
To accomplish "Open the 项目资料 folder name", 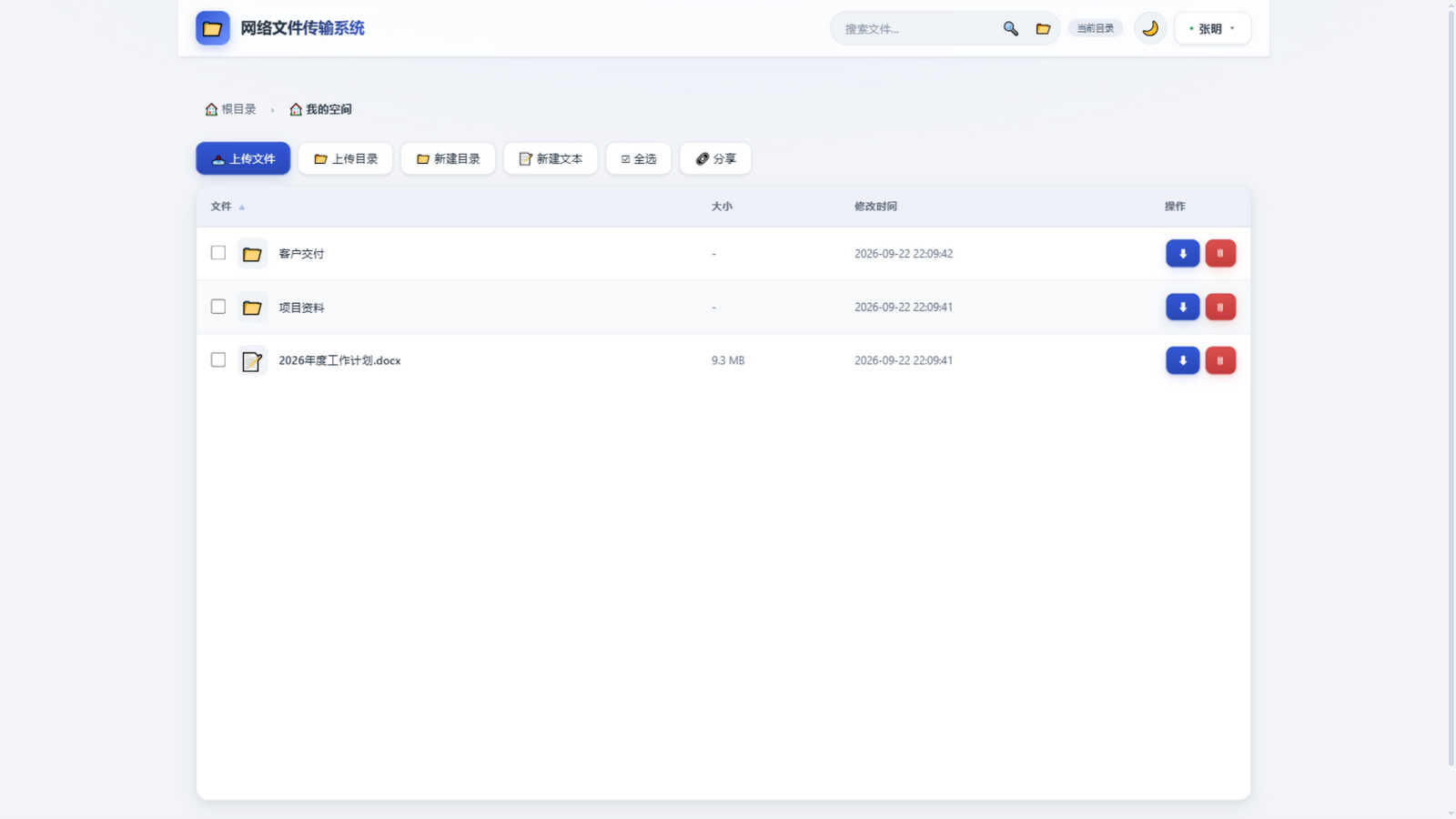I will (301, 308).
